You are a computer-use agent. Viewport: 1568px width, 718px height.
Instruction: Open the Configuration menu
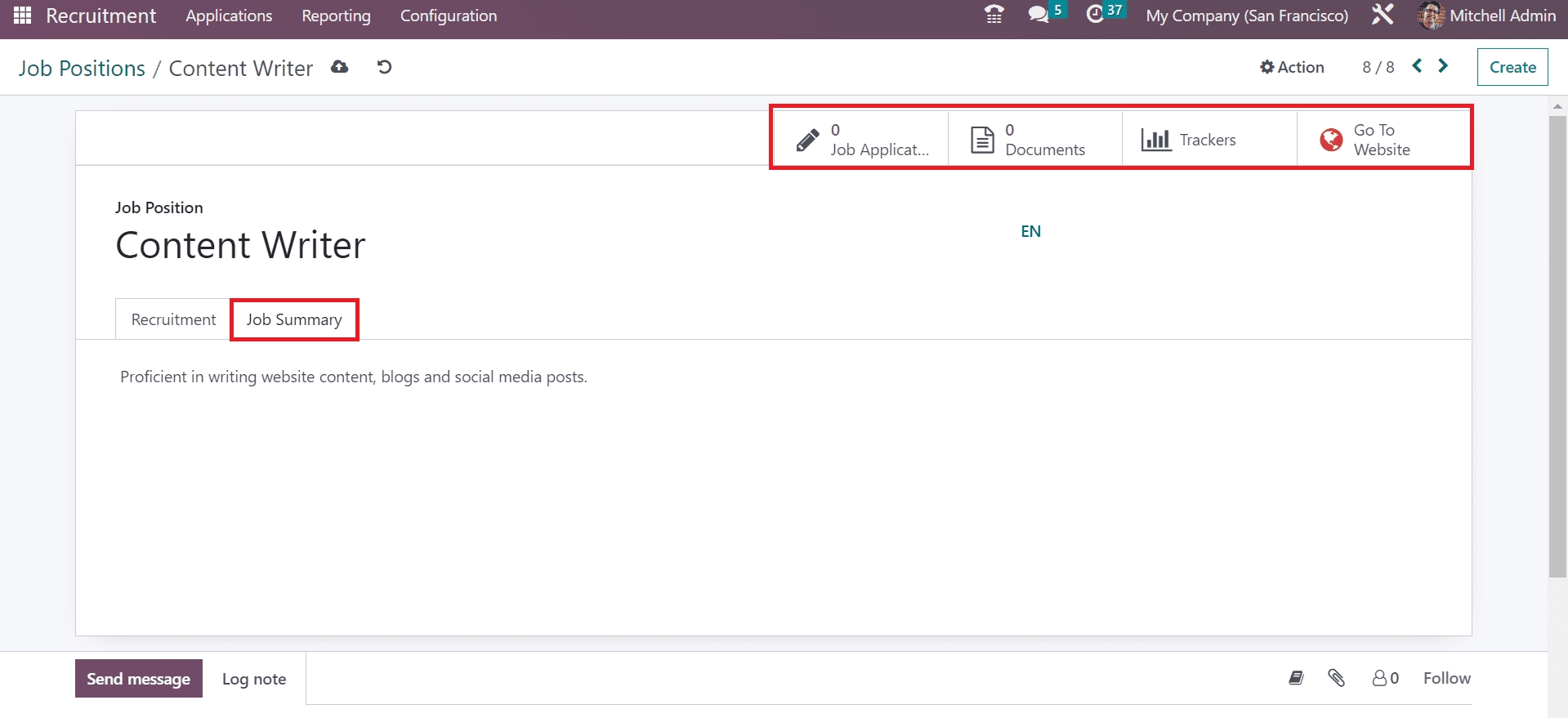[x=448, y=16]
